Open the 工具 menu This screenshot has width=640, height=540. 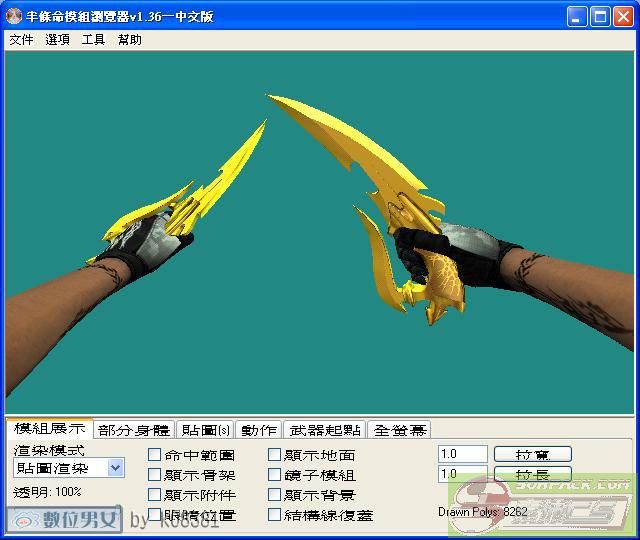pos(93,40)
